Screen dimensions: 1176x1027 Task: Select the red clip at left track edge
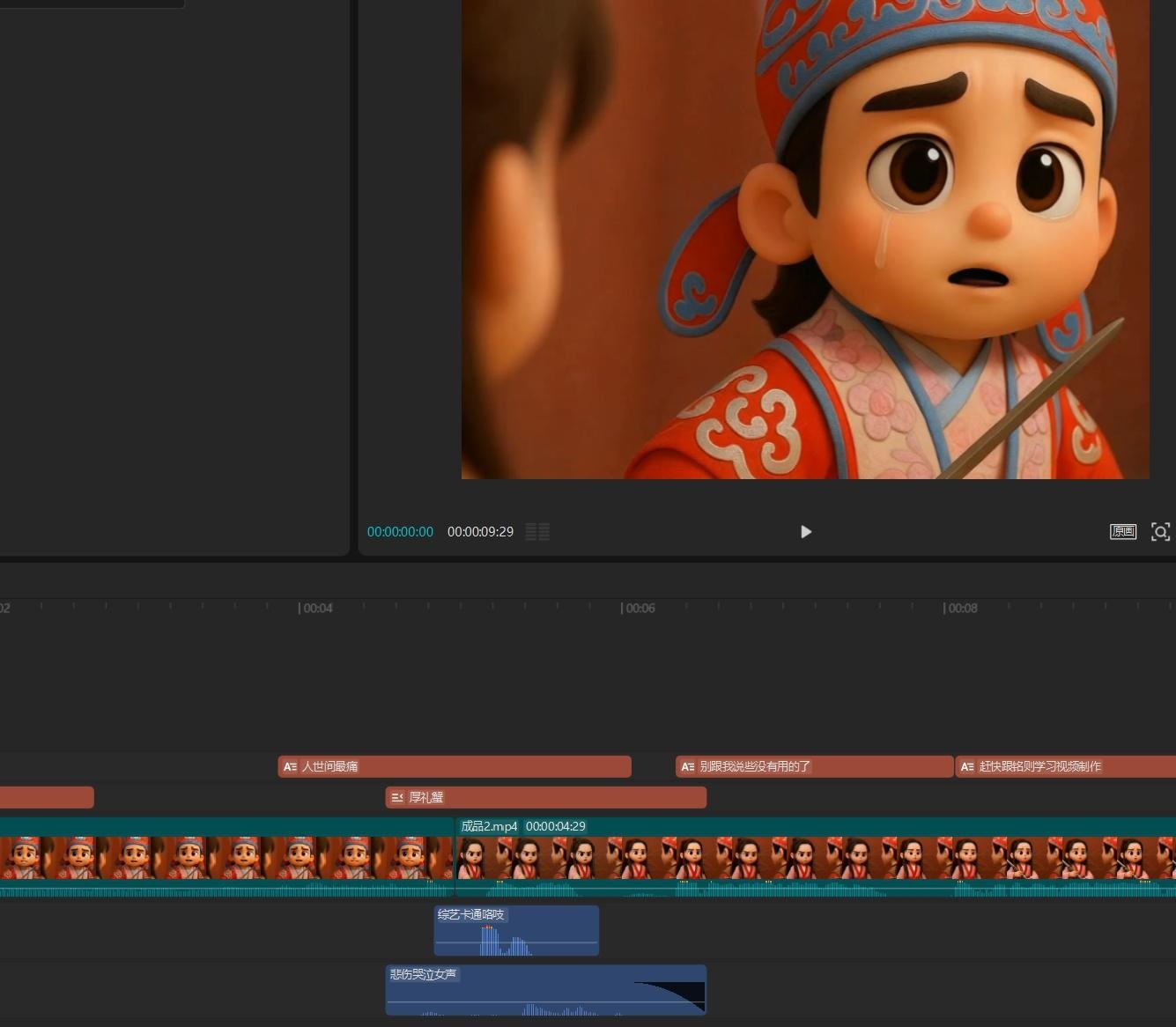point(47,797)
